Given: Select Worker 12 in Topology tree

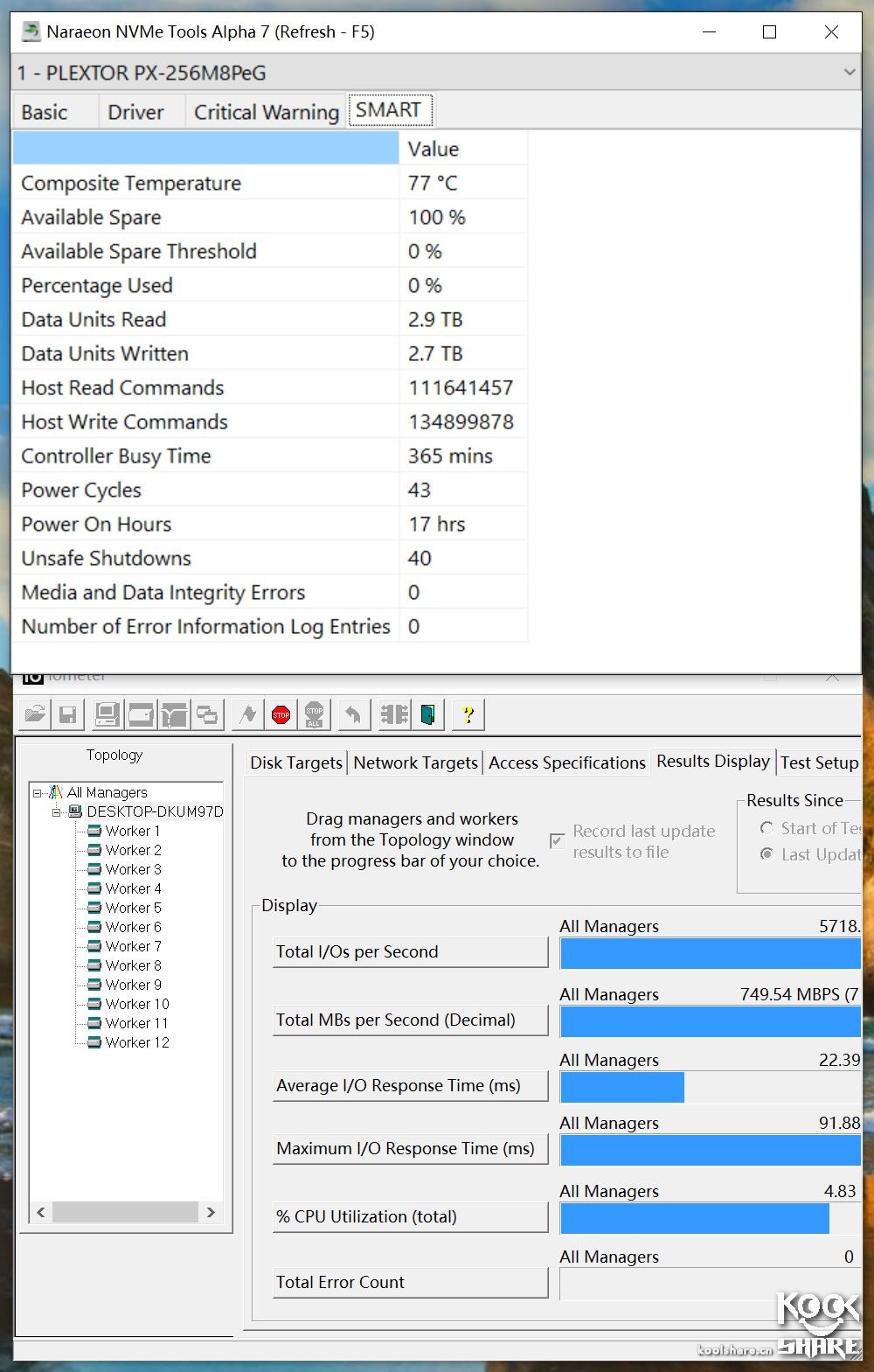Looking at the screenshot, I should tap(137, 1042).
